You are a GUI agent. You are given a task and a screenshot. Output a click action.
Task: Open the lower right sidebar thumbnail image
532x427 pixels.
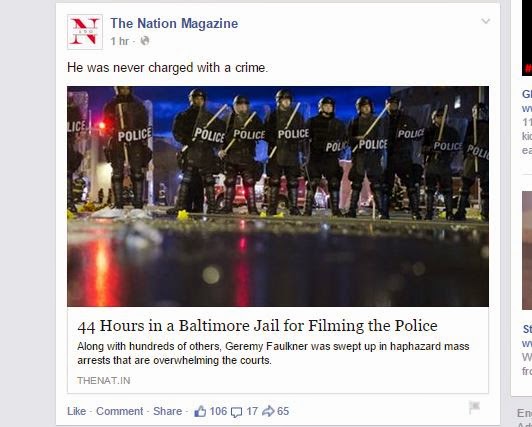pyautogui.click(x=527, y=250)
